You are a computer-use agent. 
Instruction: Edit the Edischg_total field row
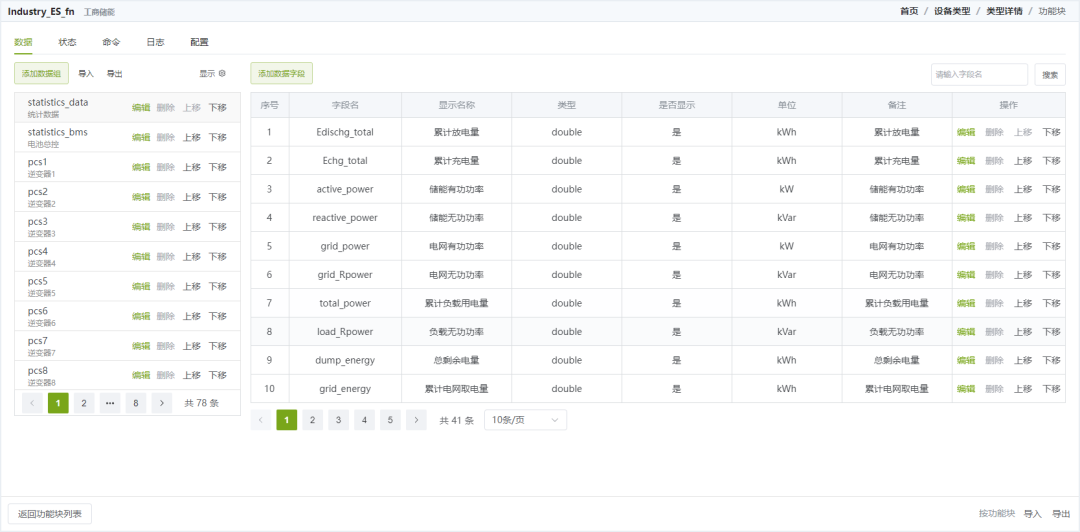tap(966, 132)
